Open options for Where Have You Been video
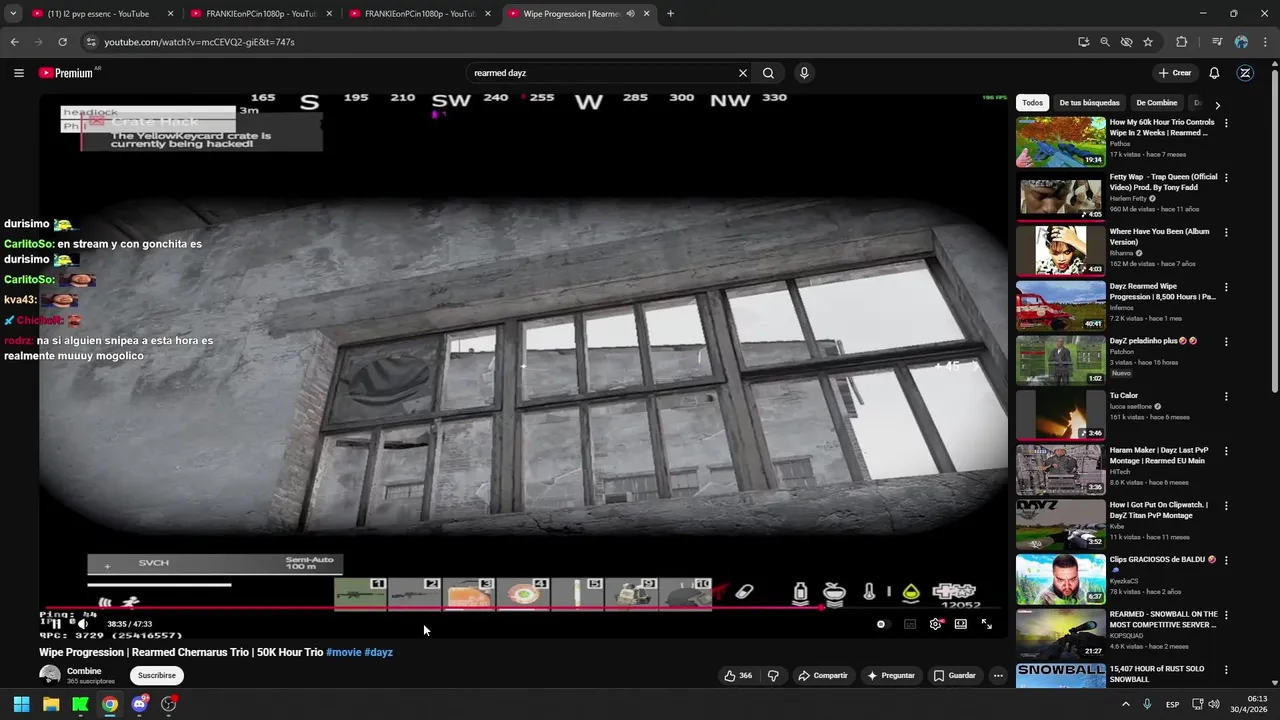This screenshot has width=1280, height=720. (1226, 233)
